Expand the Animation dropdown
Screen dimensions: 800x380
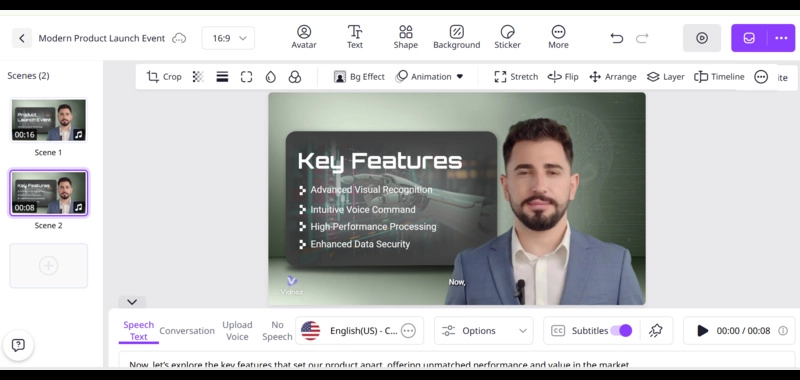click(x=430, y=77)
